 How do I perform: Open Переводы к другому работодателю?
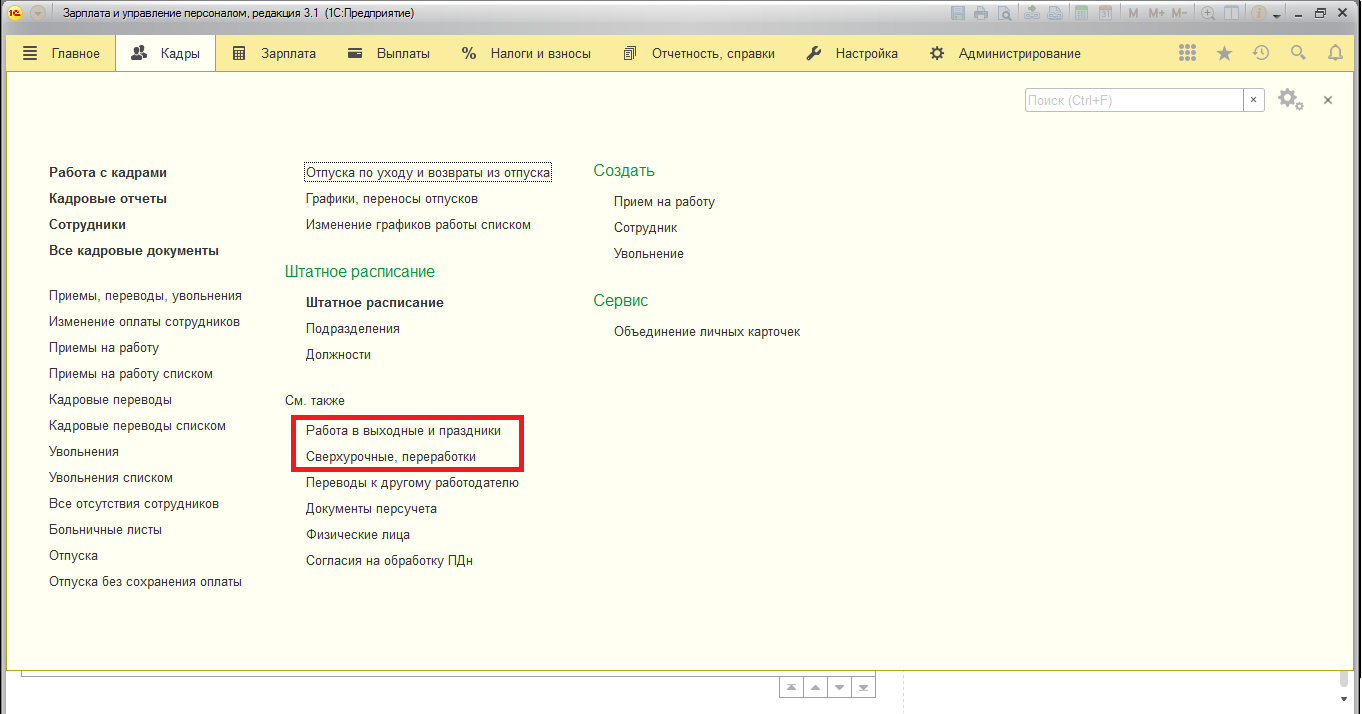point(412,482)
